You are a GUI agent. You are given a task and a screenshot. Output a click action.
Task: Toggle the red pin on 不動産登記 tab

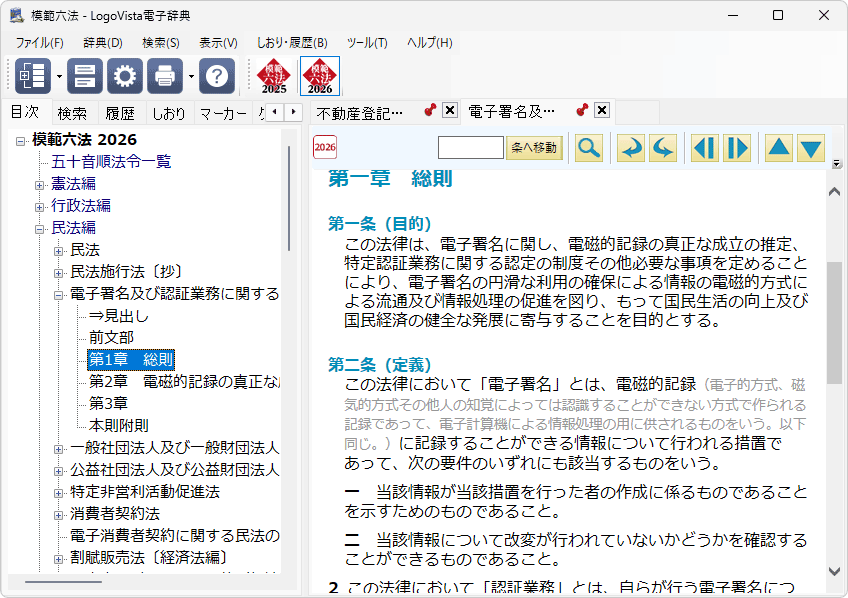click(430, 111)
